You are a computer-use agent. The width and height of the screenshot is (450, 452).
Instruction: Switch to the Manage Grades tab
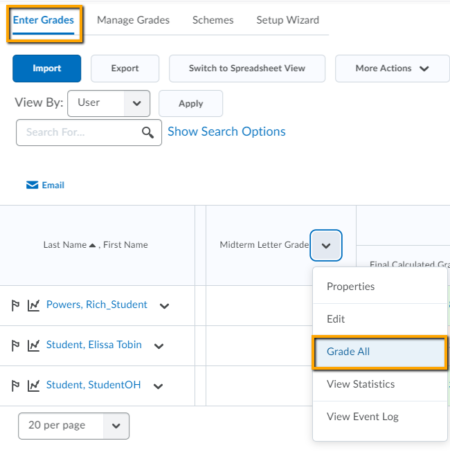click(x=133, y=20)
